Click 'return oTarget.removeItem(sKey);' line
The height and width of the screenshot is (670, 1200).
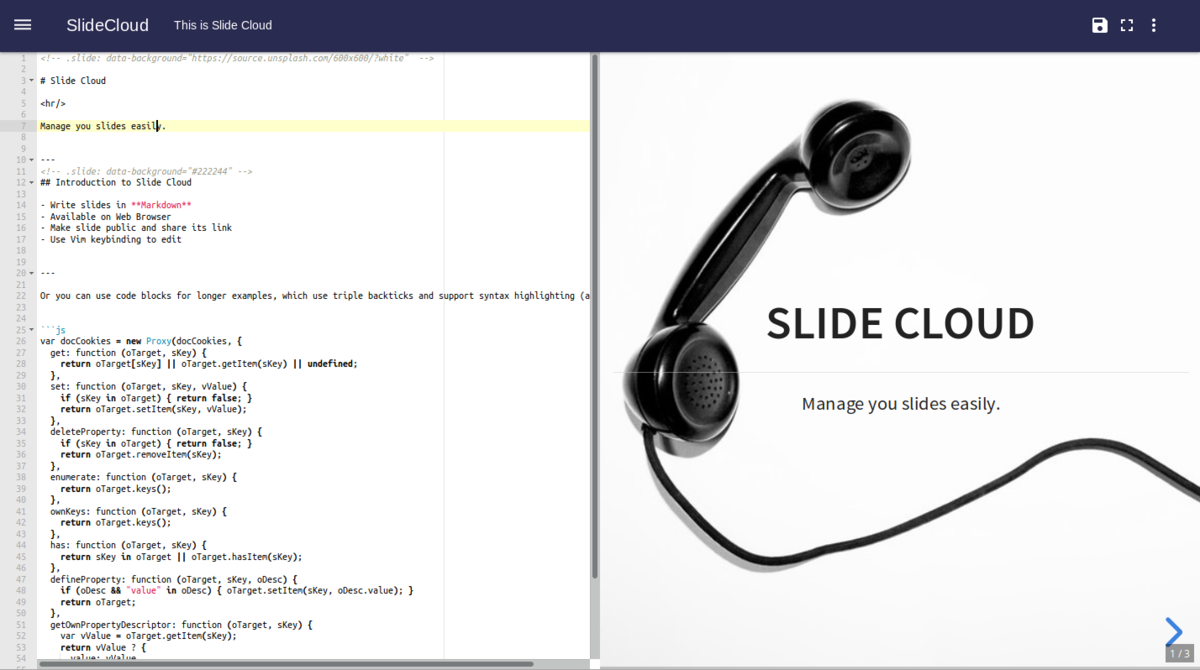pos(141,454)
